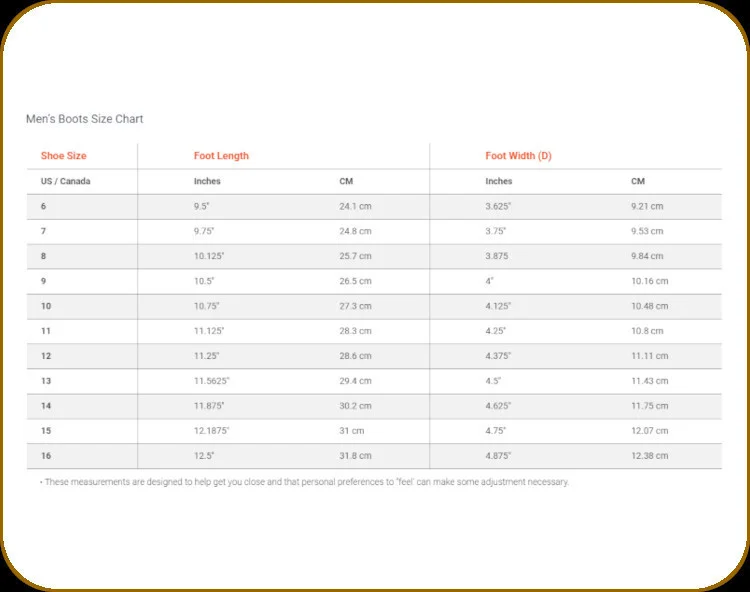Select the Foot Width (D) header
The image size is (750, 592).
518,155
